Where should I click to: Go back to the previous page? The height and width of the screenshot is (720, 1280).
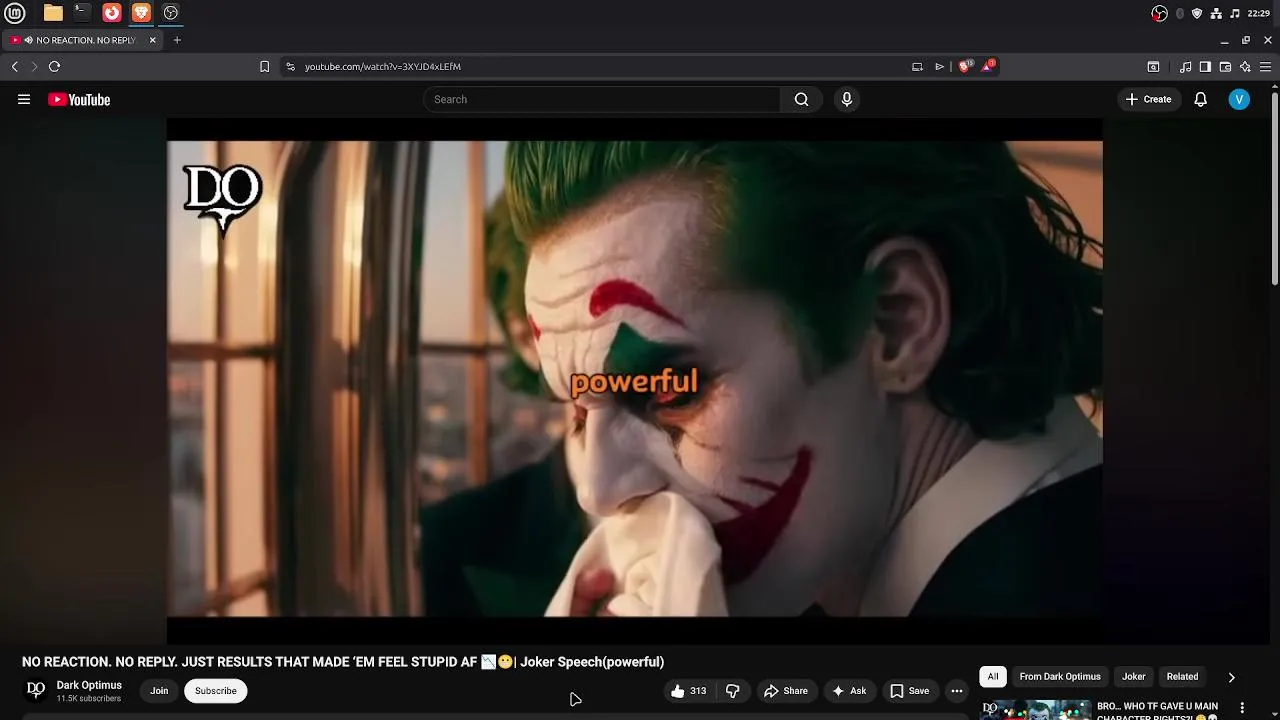(15, 67)
